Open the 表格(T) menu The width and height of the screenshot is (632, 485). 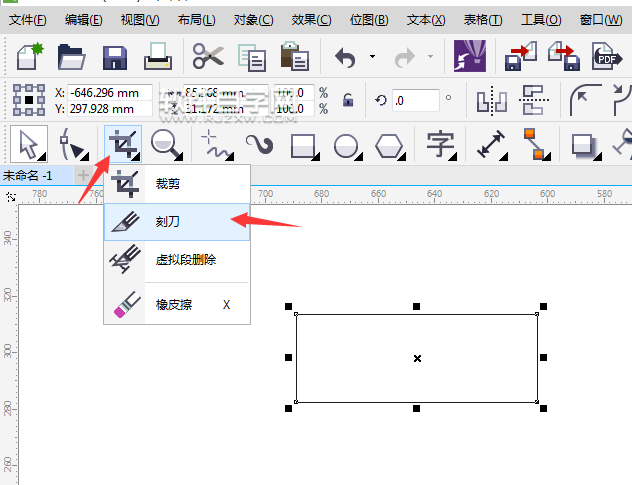tap(483, 19)
